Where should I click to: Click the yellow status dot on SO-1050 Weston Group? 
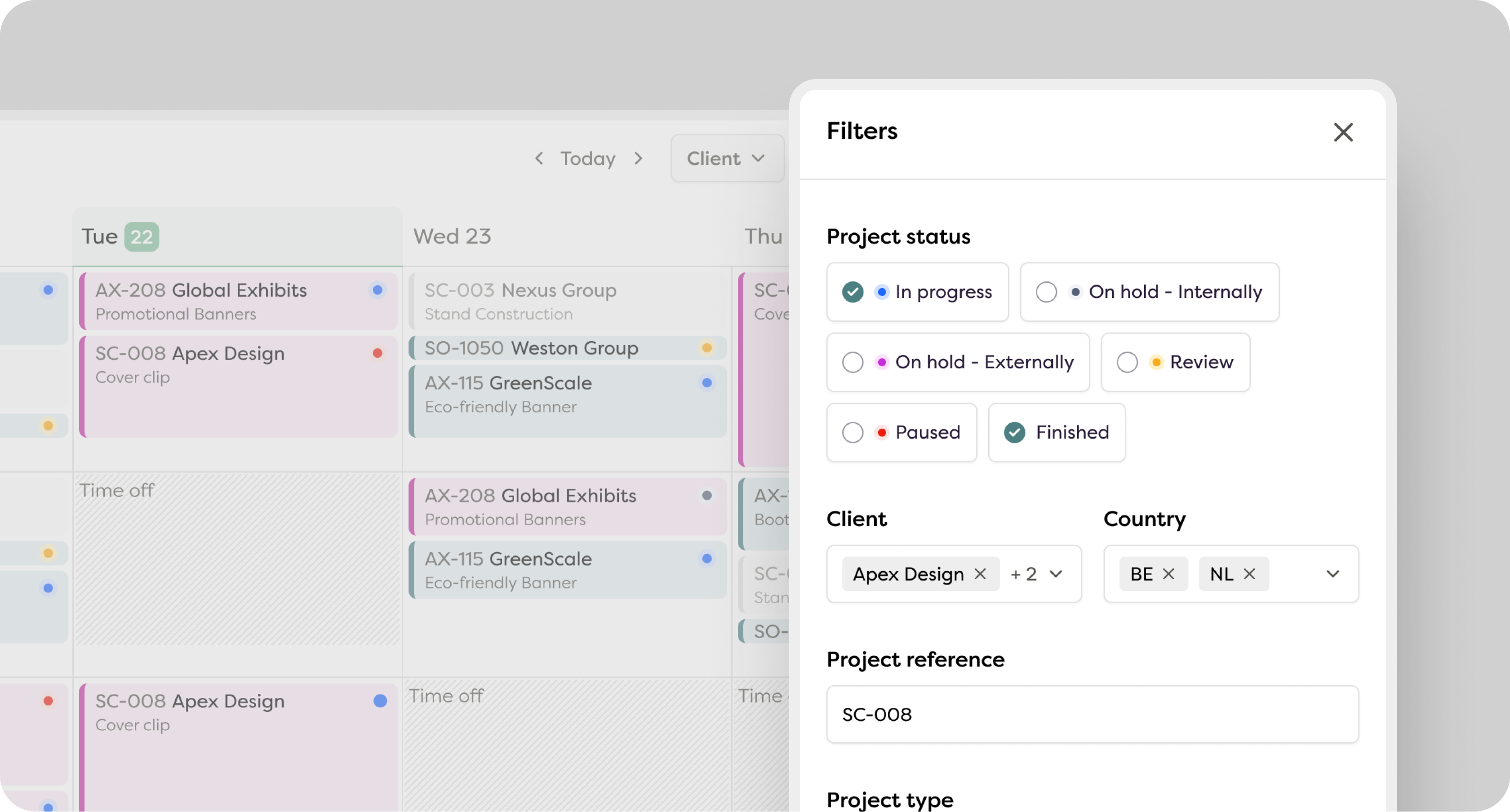coord(707,348)
